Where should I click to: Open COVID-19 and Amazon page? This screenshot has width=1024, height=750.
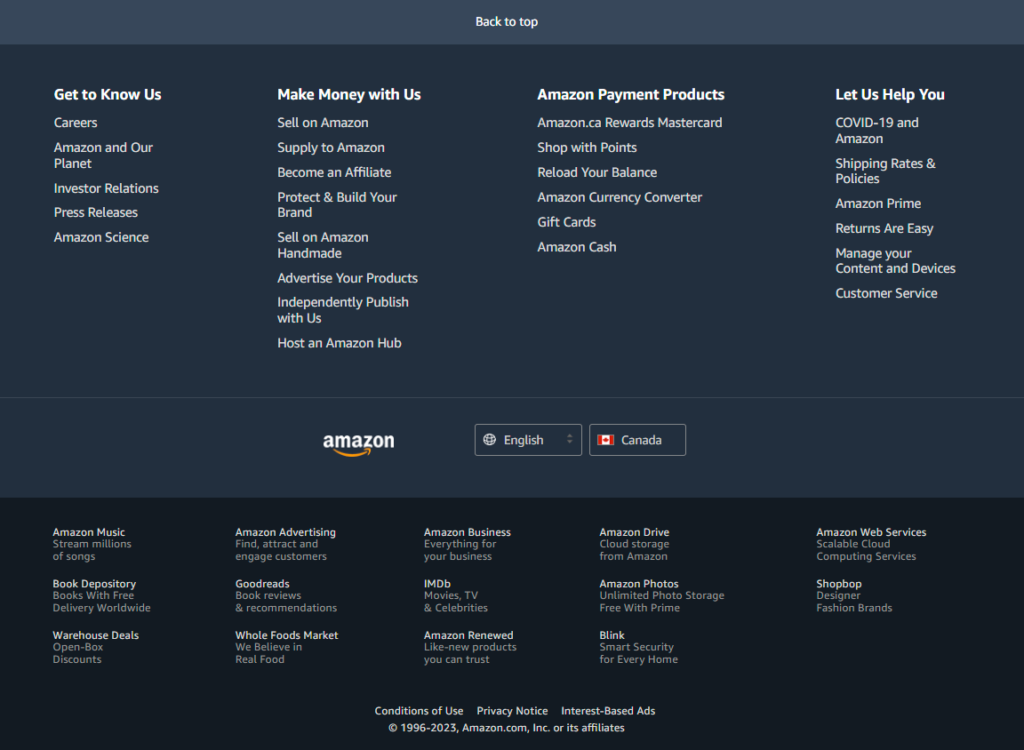click(x=877, y=131)
